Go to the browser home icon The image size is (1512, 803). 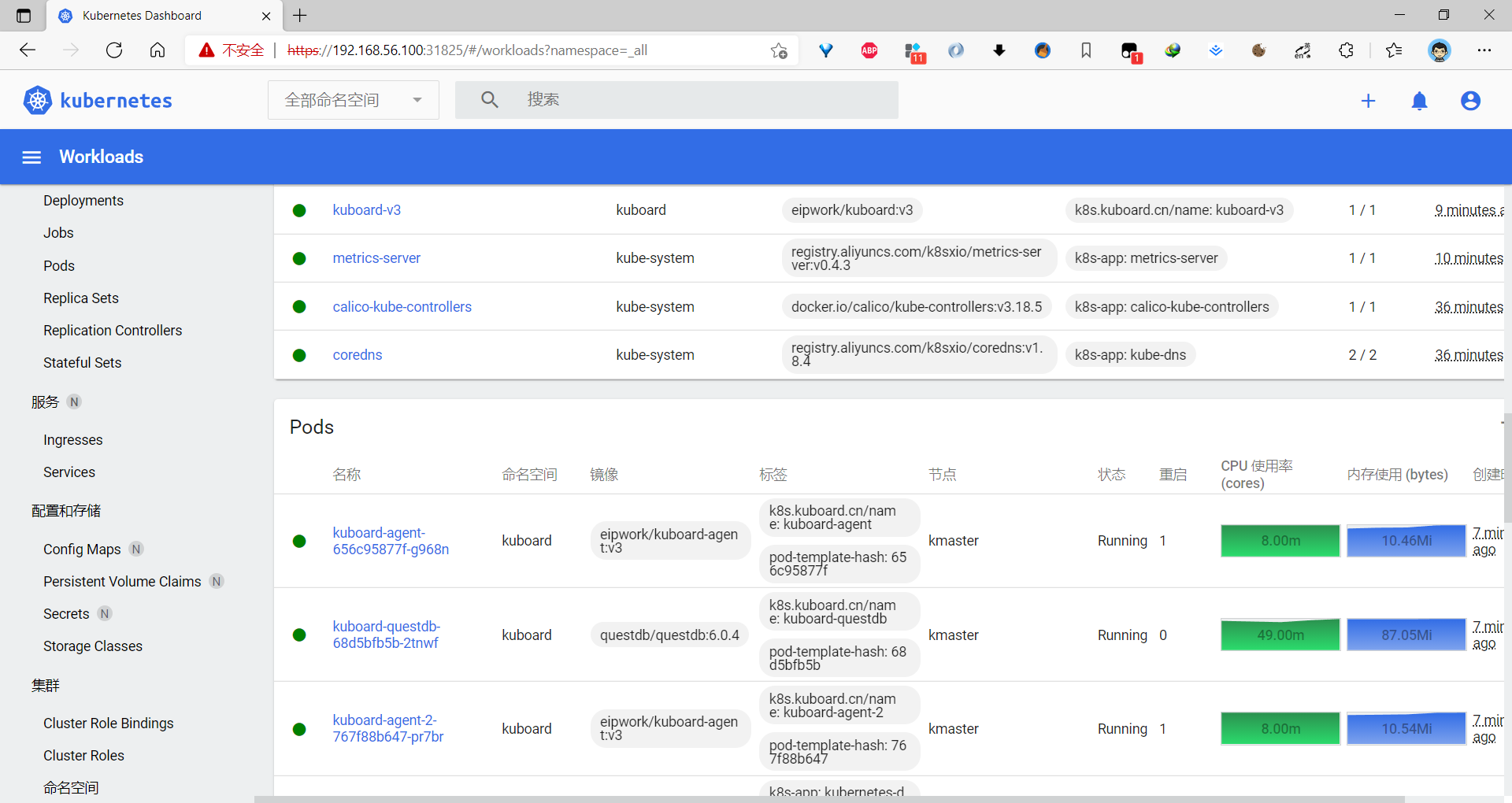point(157,50)
